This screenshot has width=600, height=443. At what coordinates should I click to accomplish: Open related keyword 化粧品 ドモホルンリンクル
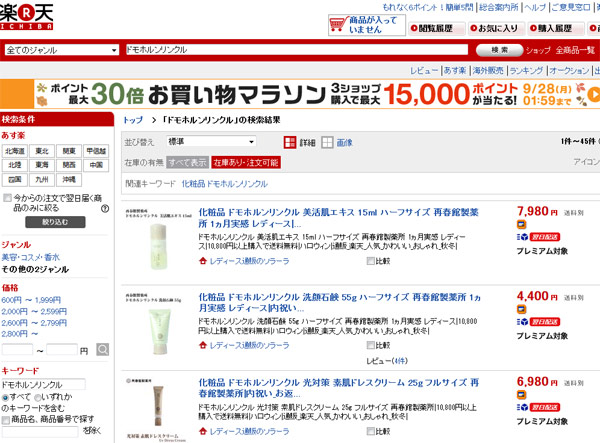224,184
